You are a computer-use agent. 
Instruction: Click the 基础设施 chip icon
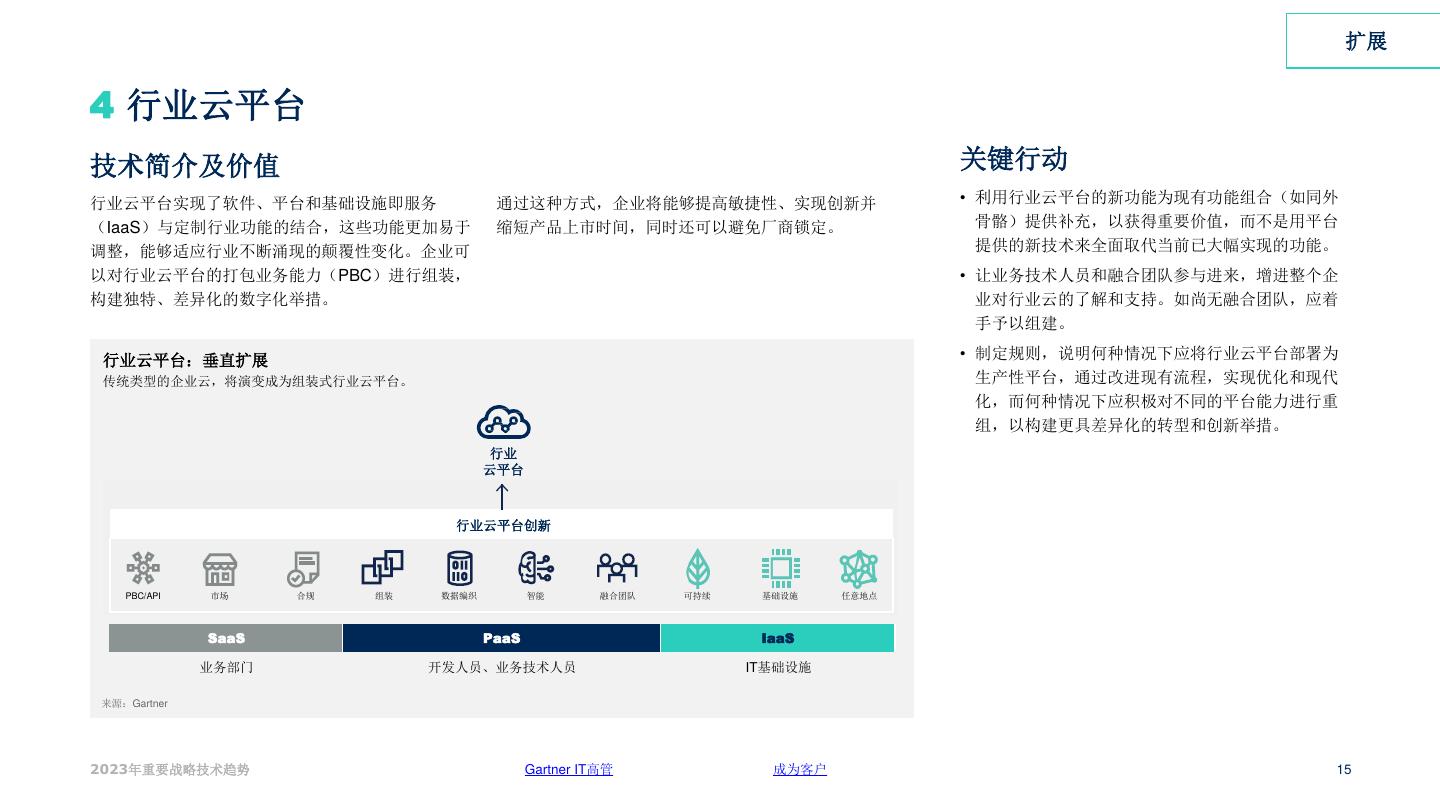(780, 568)
